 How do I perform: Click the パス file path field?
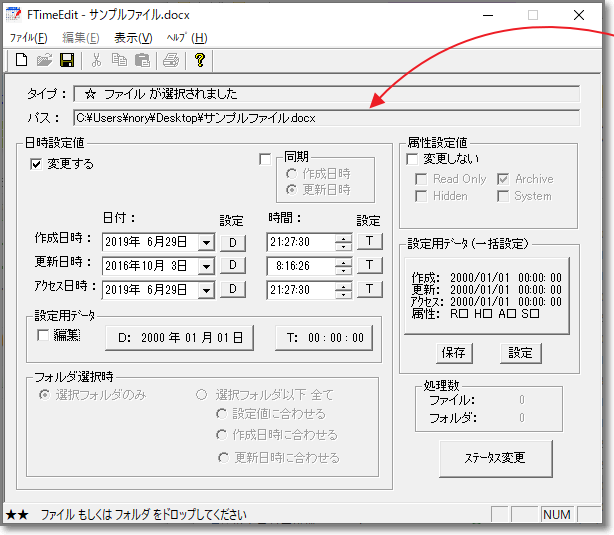coord(326,118)
